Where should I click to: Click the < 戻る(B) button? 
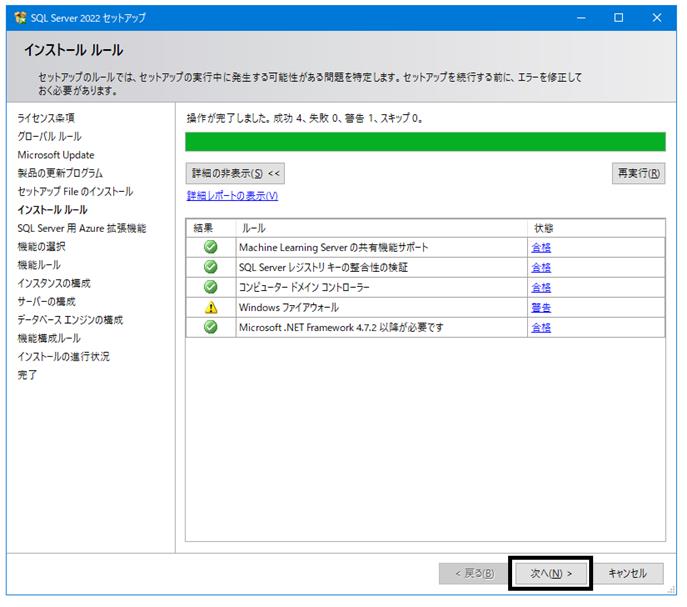[474, 573]
